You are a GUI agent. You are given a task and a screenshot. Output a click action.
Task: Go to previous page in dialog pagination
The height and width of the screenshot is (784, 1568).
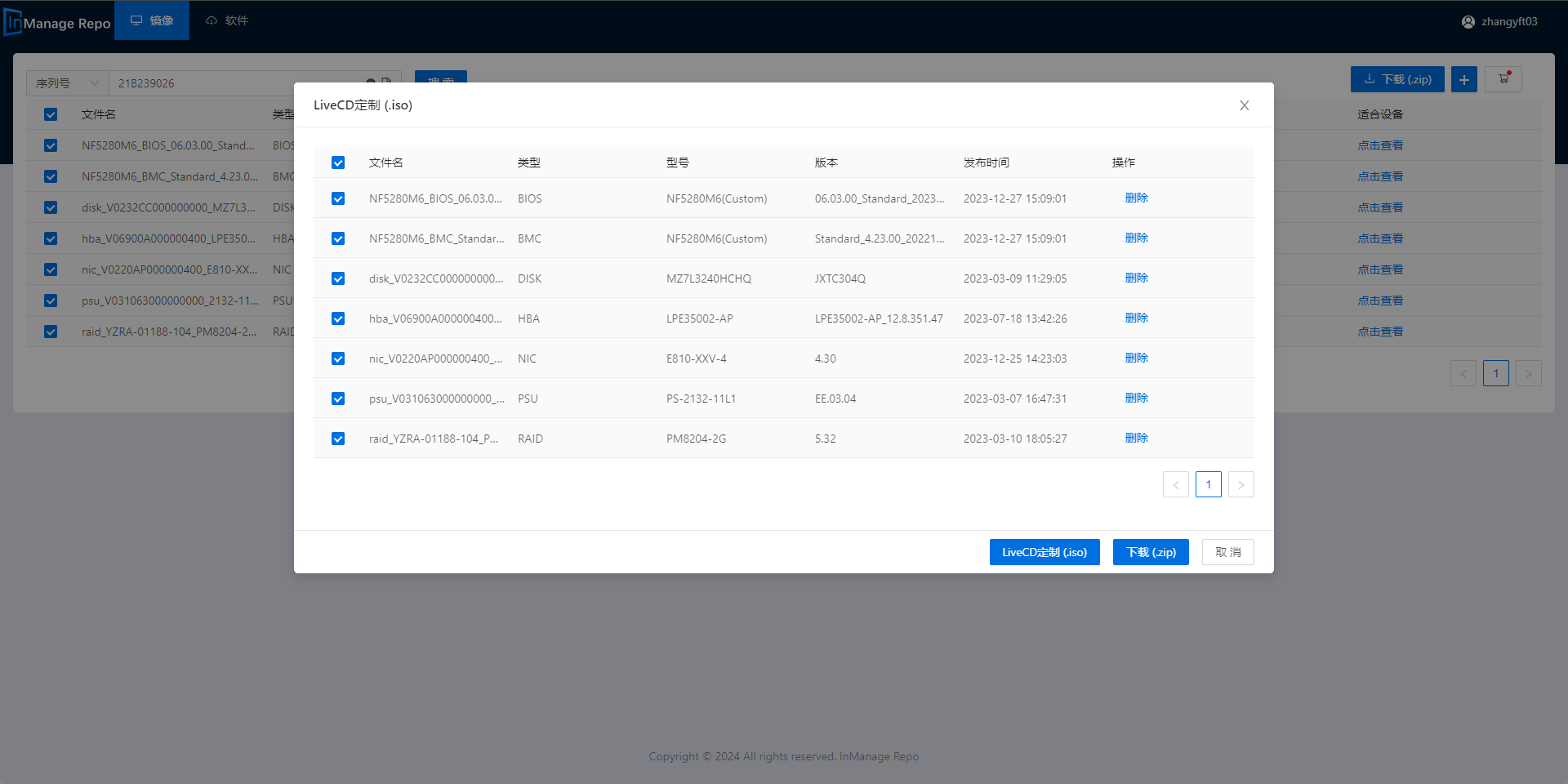pyautogui.click(x=1175, y=484)
